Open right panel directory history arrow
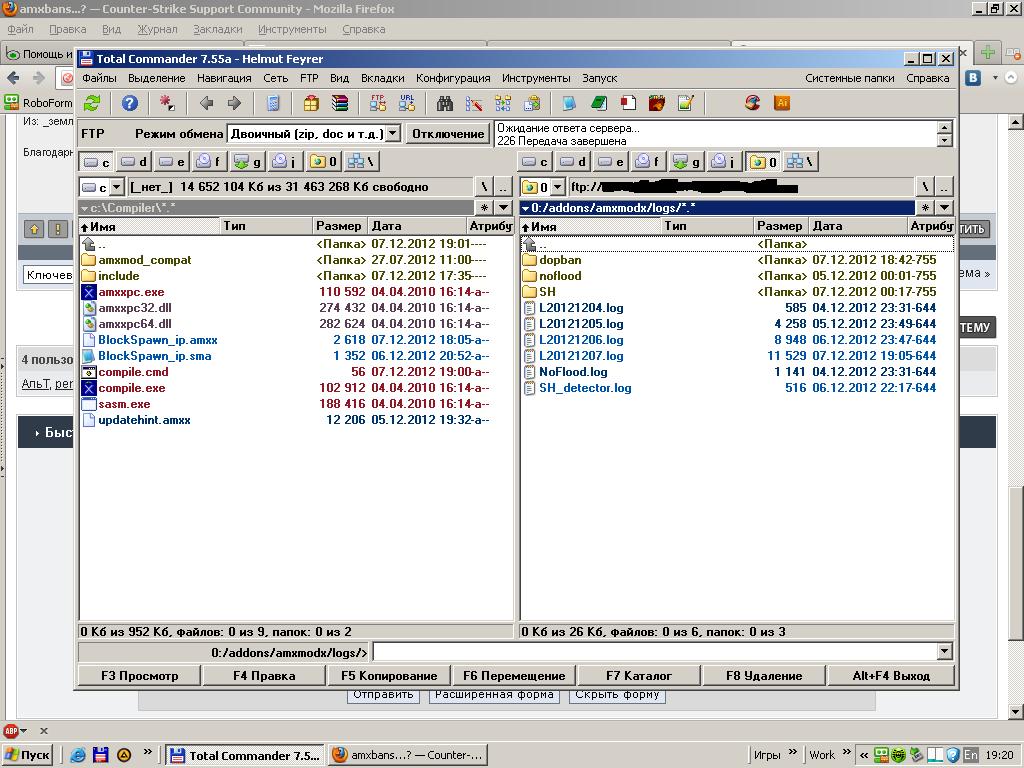This screenshot has width=1024, height=768. click(944, 208)
